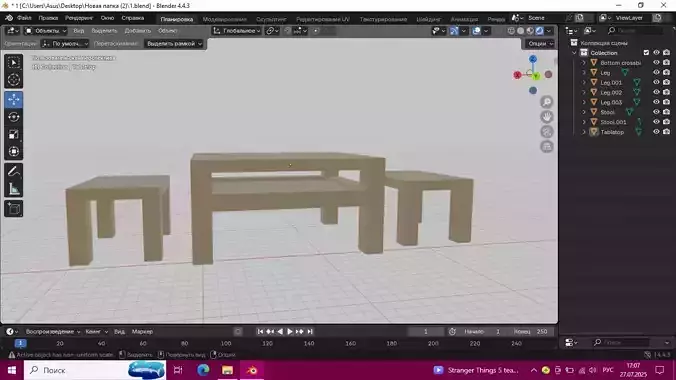Open the Window menu
Image resolution: width=676 pixels, height=380 pixels.
107,18
